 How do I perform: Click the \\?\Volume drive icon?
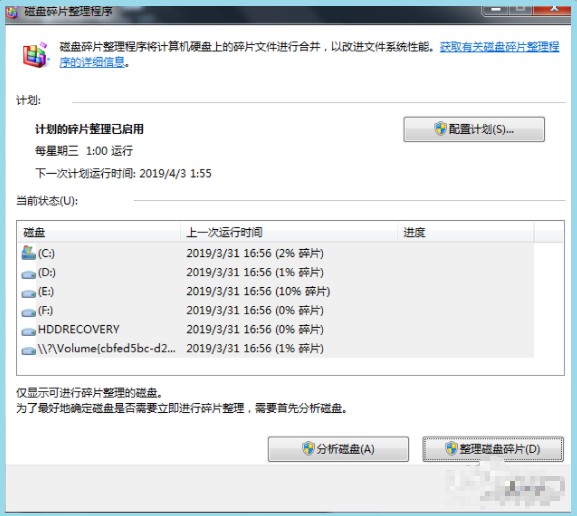pyautogui.click(x=28, y=350)
